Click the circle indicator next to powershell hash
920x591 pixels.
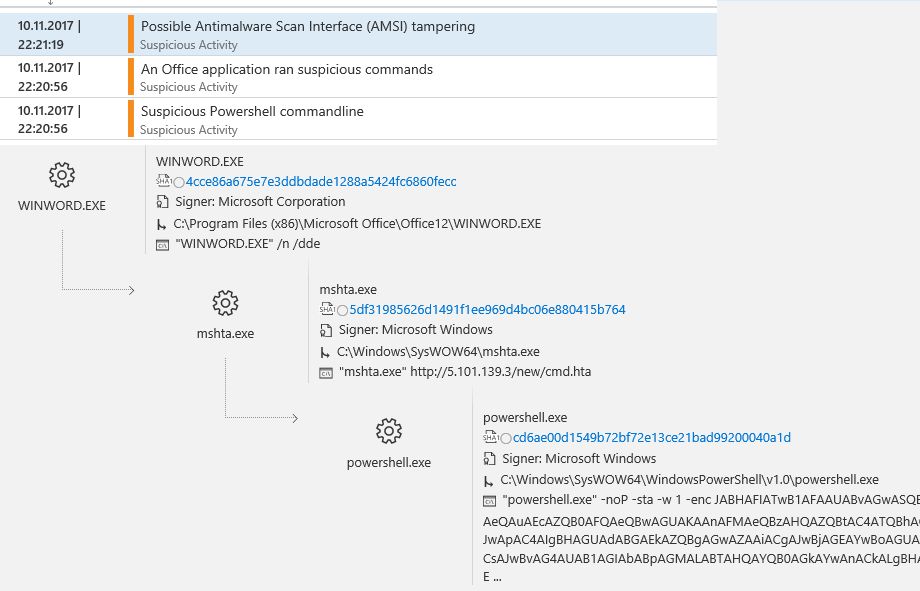pos(506,438)
